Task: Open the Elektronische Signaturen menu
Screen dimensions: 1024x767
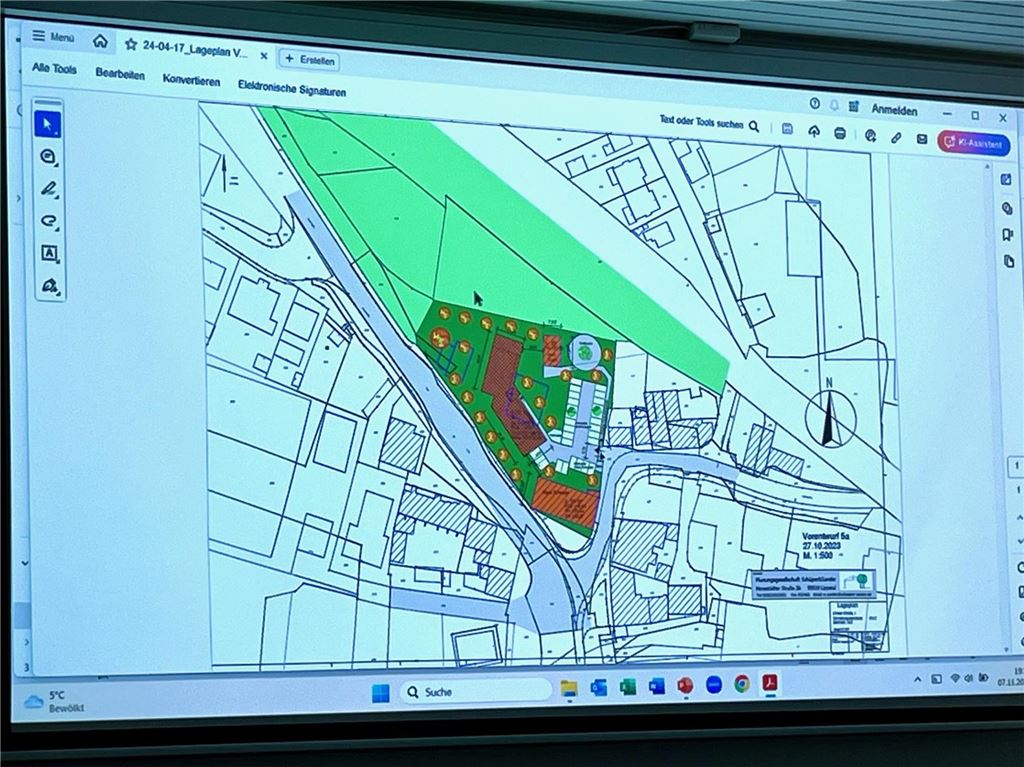Action: click(x=292, y=89)
